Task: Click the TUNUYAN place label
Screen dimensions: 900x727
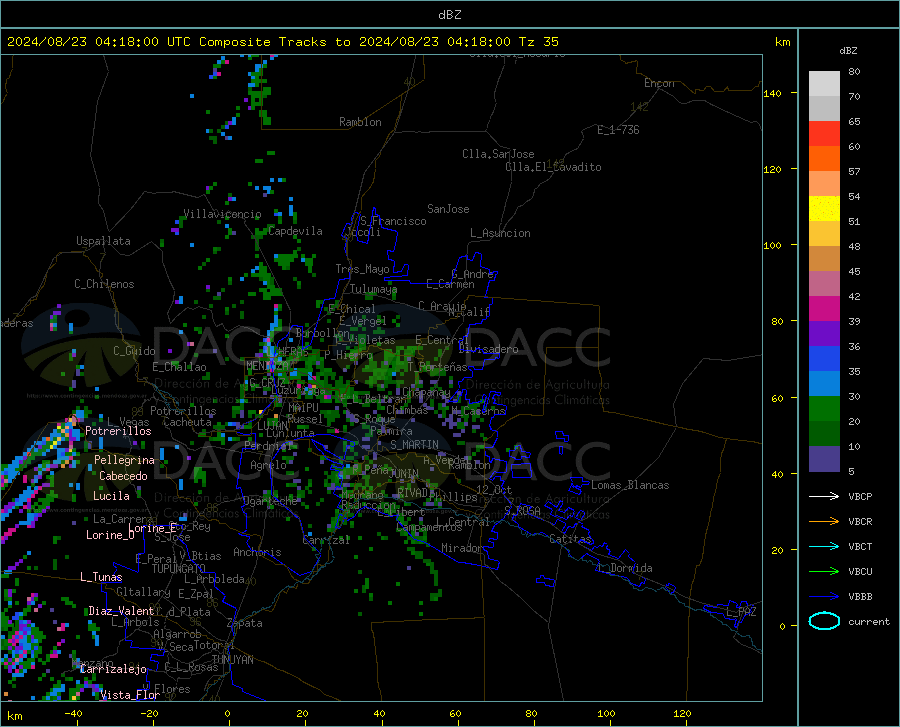Action: point(232,659)
